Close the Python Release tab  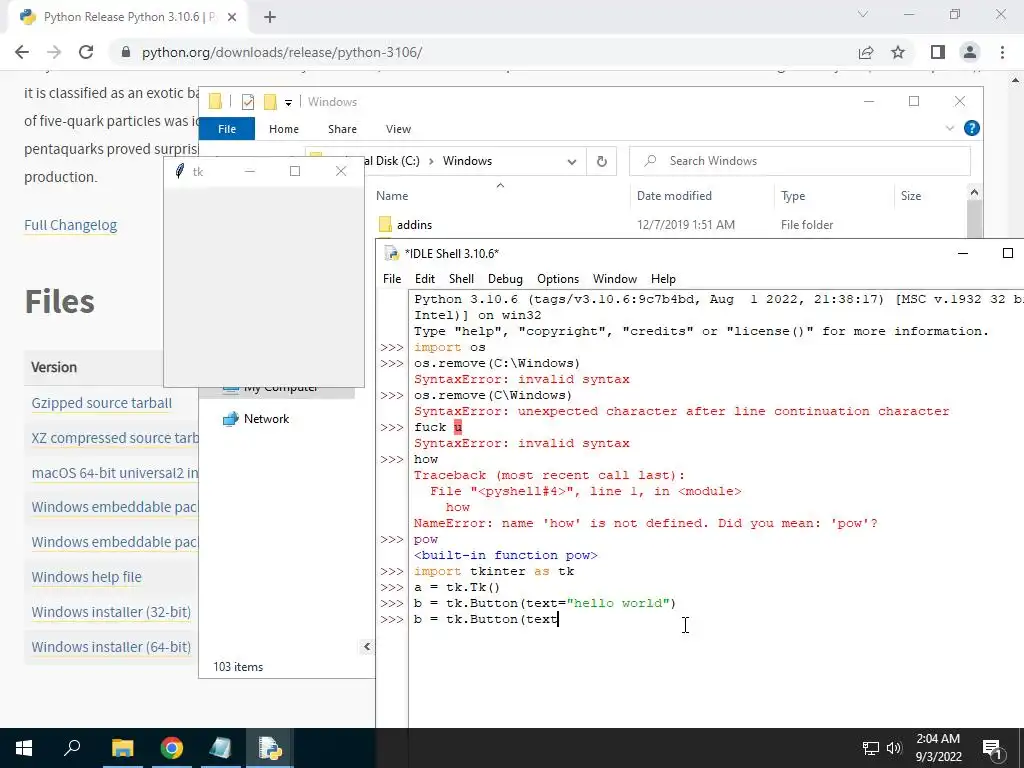(x=232, y=17)
